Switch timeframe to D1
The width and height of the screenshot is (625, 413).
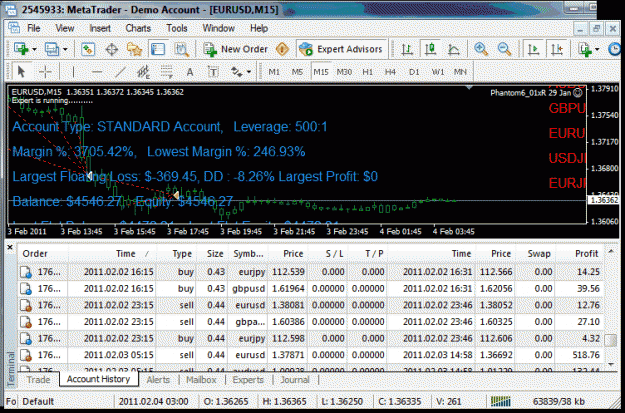(x=414, y=72)
